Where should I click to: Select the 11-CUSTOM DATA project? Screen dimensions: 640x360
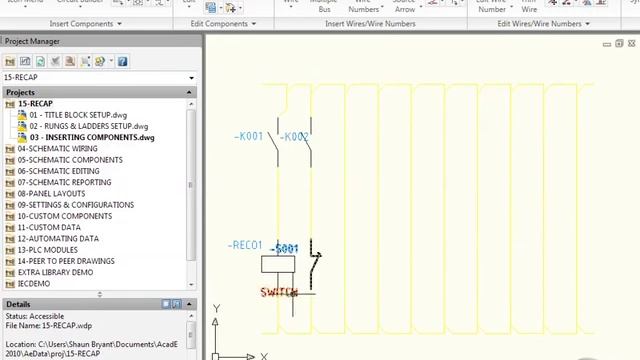(x=49, y=227)
